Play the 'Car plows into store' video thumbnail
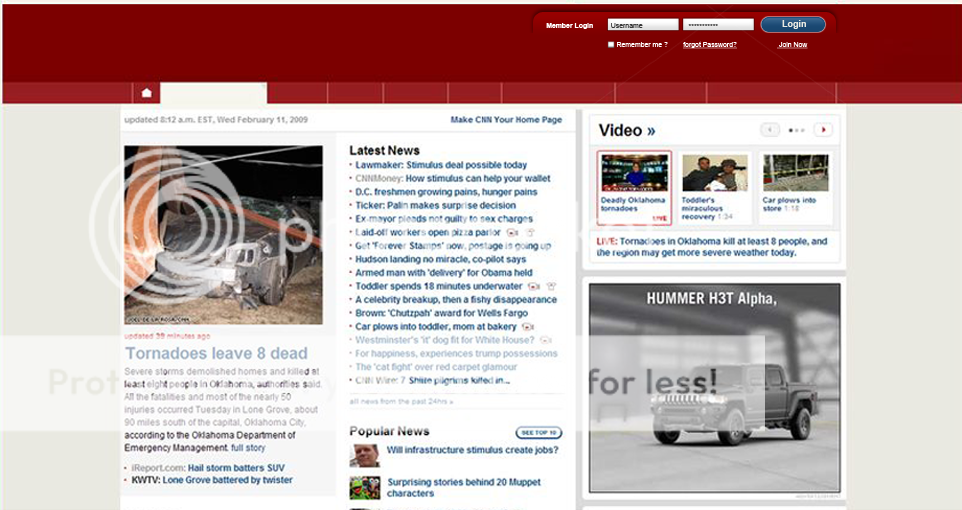Image resolution: width=962 pixels, height=510 pixels. click(x=796, y=173)
